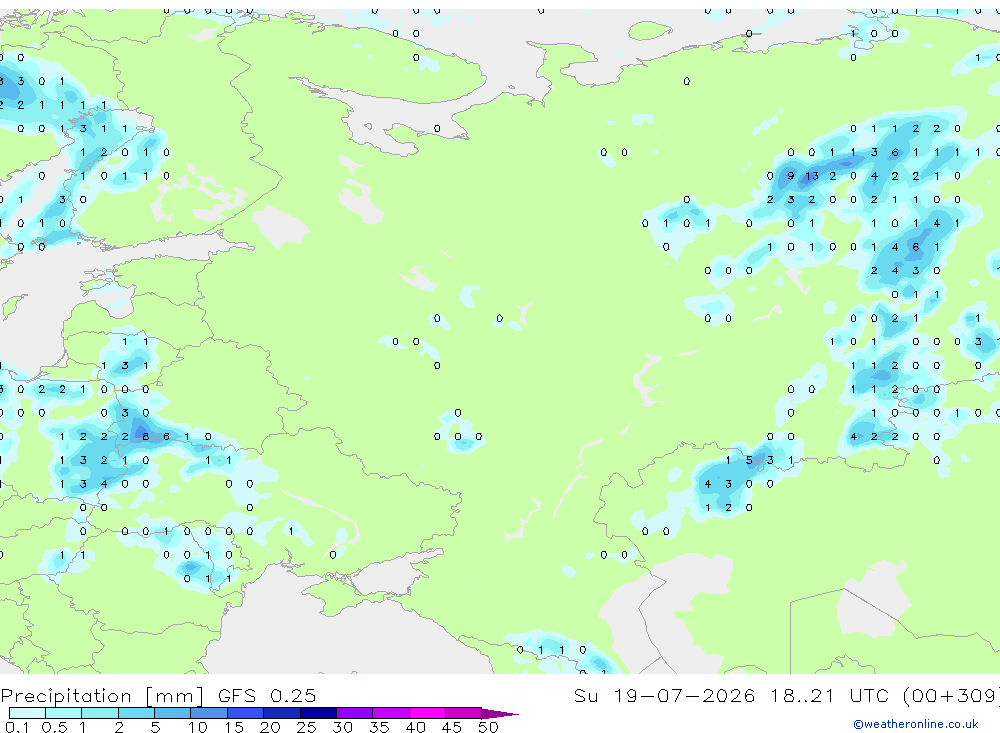The width and height of the screenshot is (1000, 733).
Task: Click the value '9' beside 13
Action: [x=791, y=176]
